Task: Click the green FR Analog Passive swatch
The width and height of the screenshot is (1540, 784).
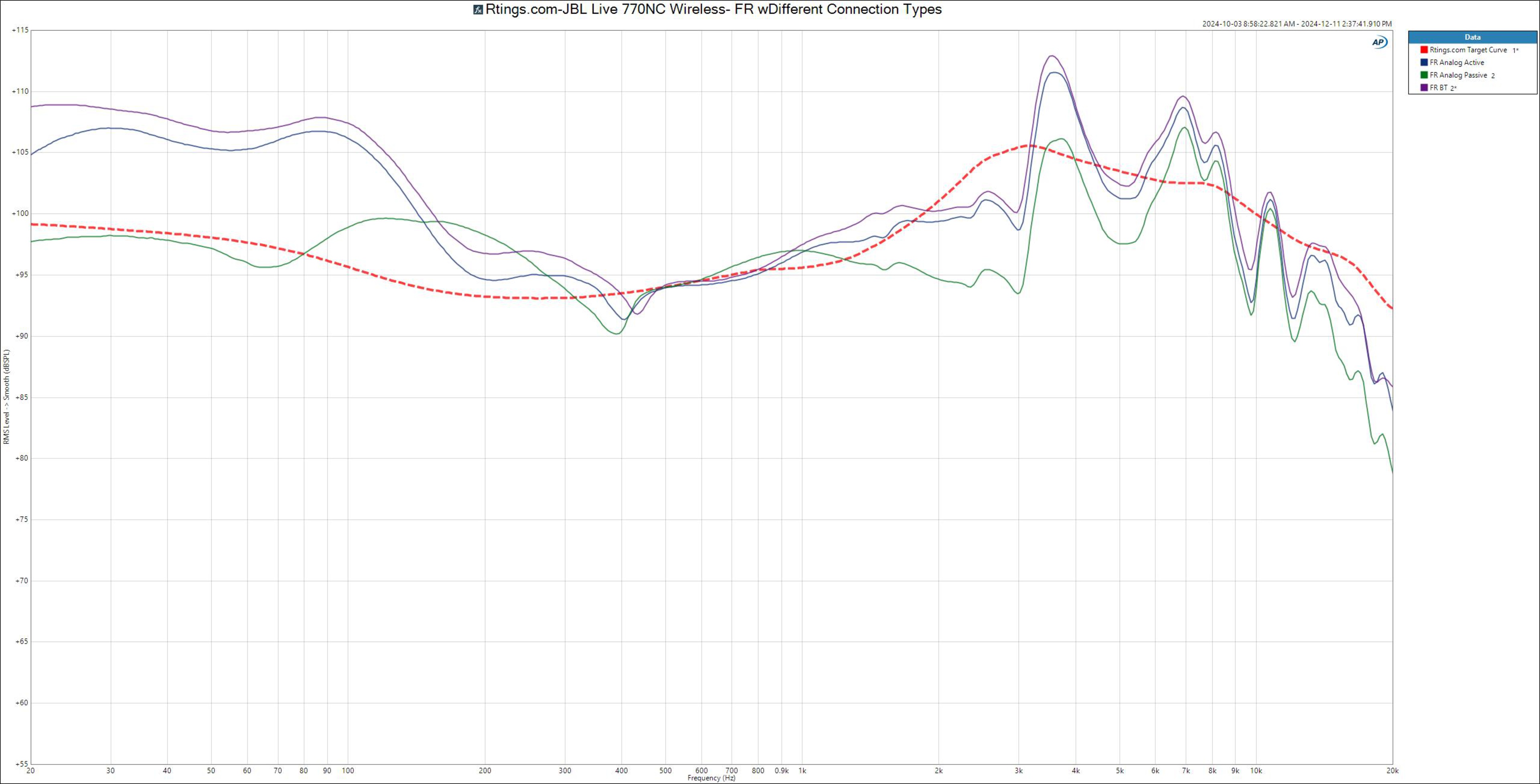Action: pos(1424,75)
